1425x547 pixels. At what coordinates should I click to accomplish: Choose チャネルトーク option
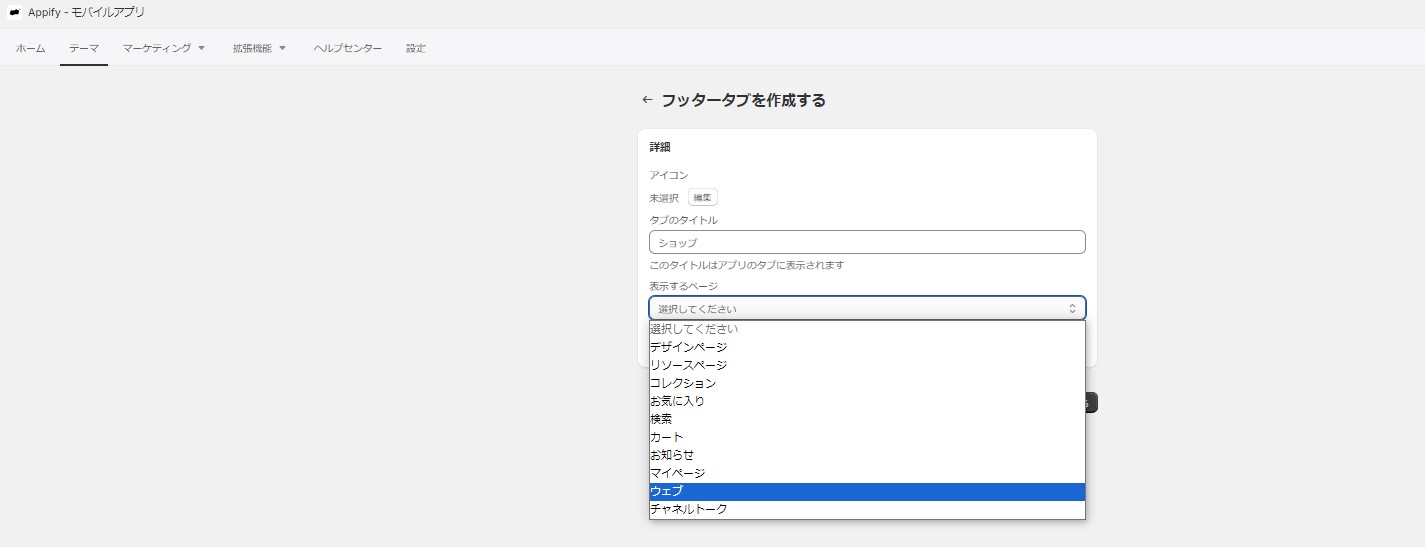coord(867,509)
